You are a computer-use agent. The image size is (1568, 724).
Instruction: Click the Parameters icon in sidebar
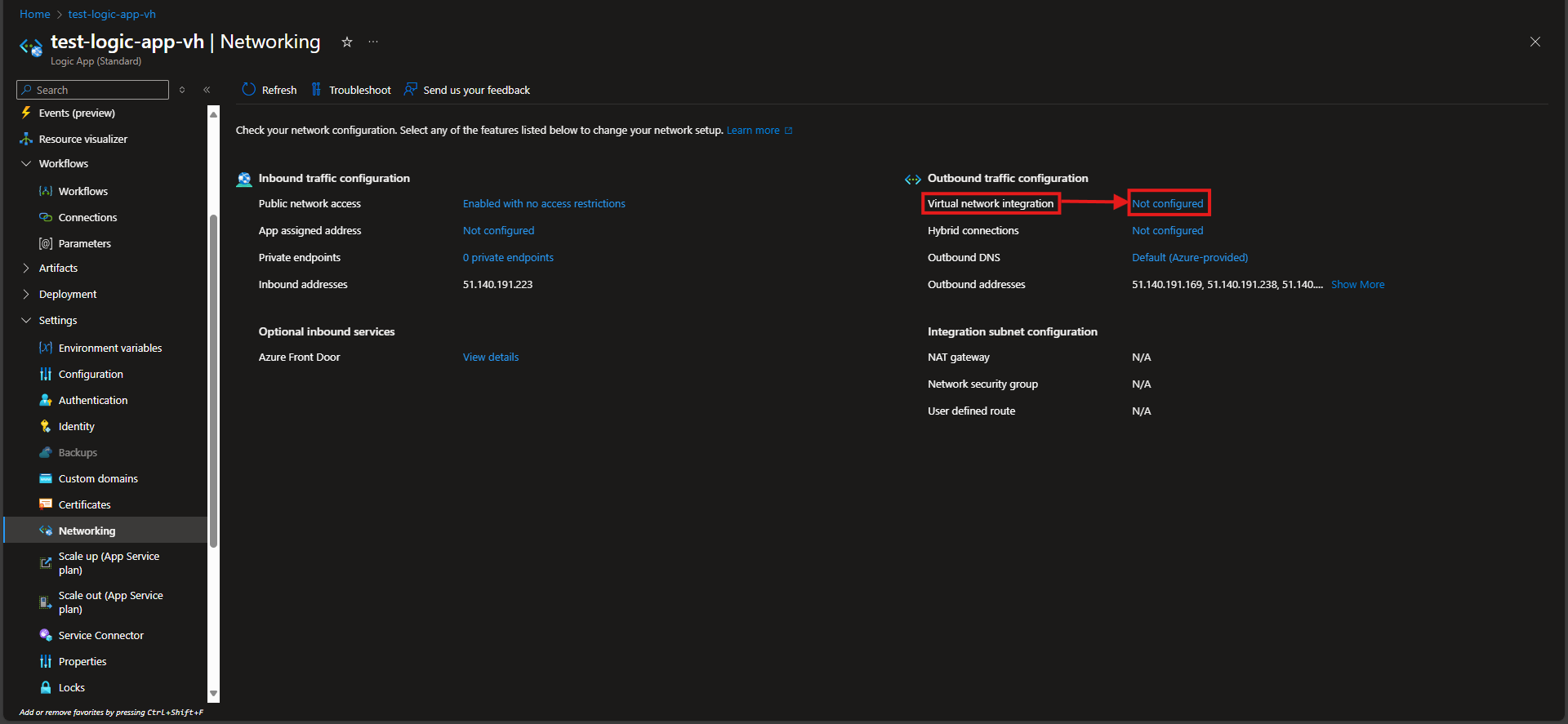point(46,243)
